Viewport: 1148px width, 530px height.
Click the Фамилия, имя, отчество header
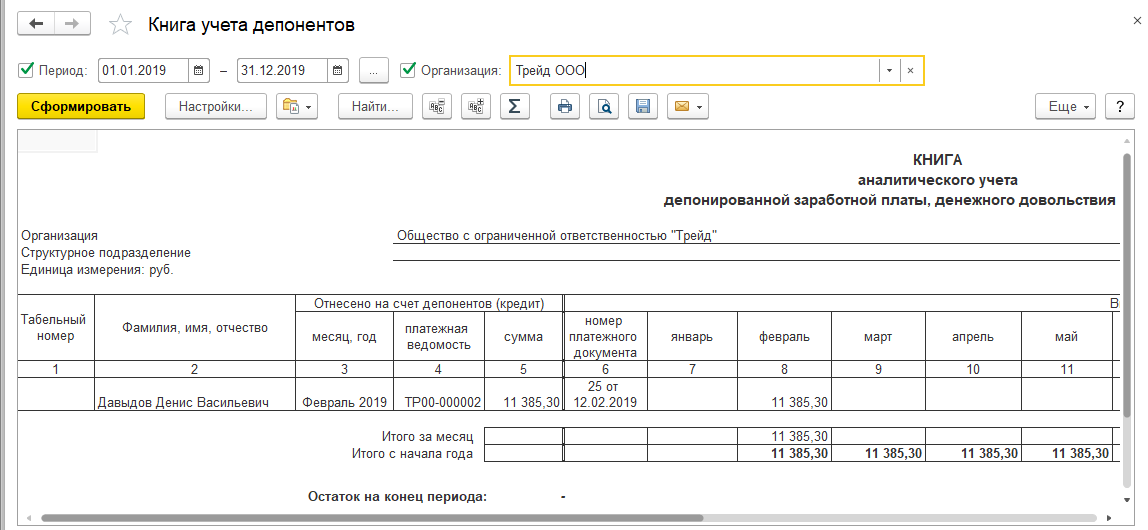tap(195, 328)
